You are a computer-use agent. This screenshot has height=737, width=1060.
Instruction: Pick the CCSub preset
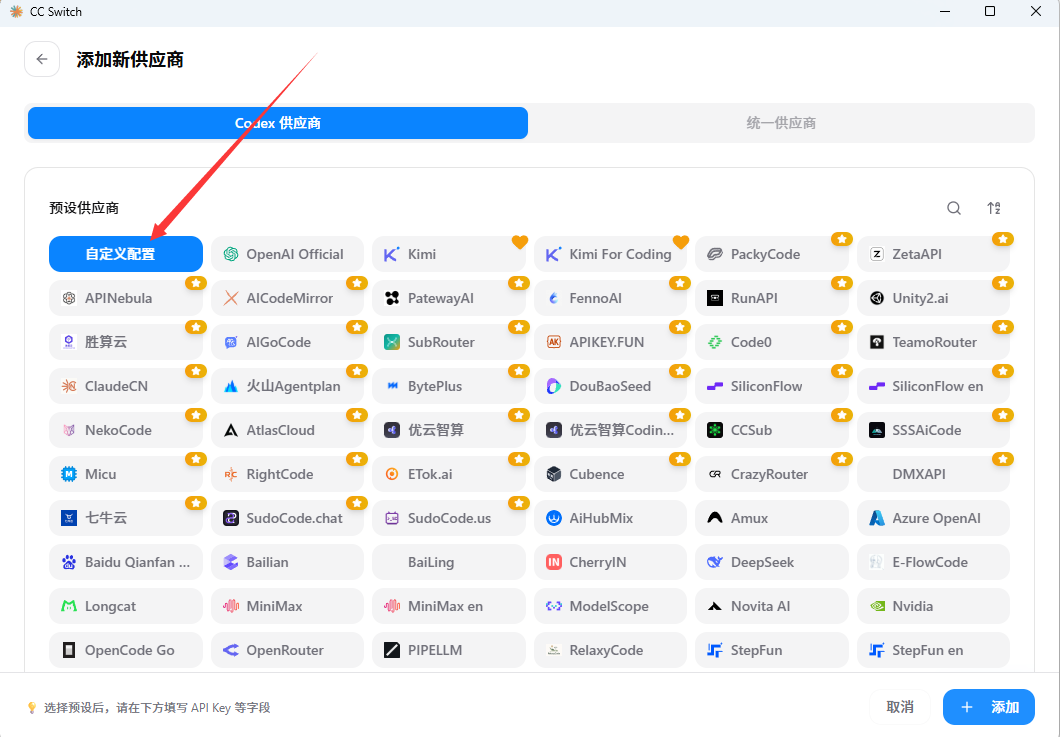click(x=772, y=430)
